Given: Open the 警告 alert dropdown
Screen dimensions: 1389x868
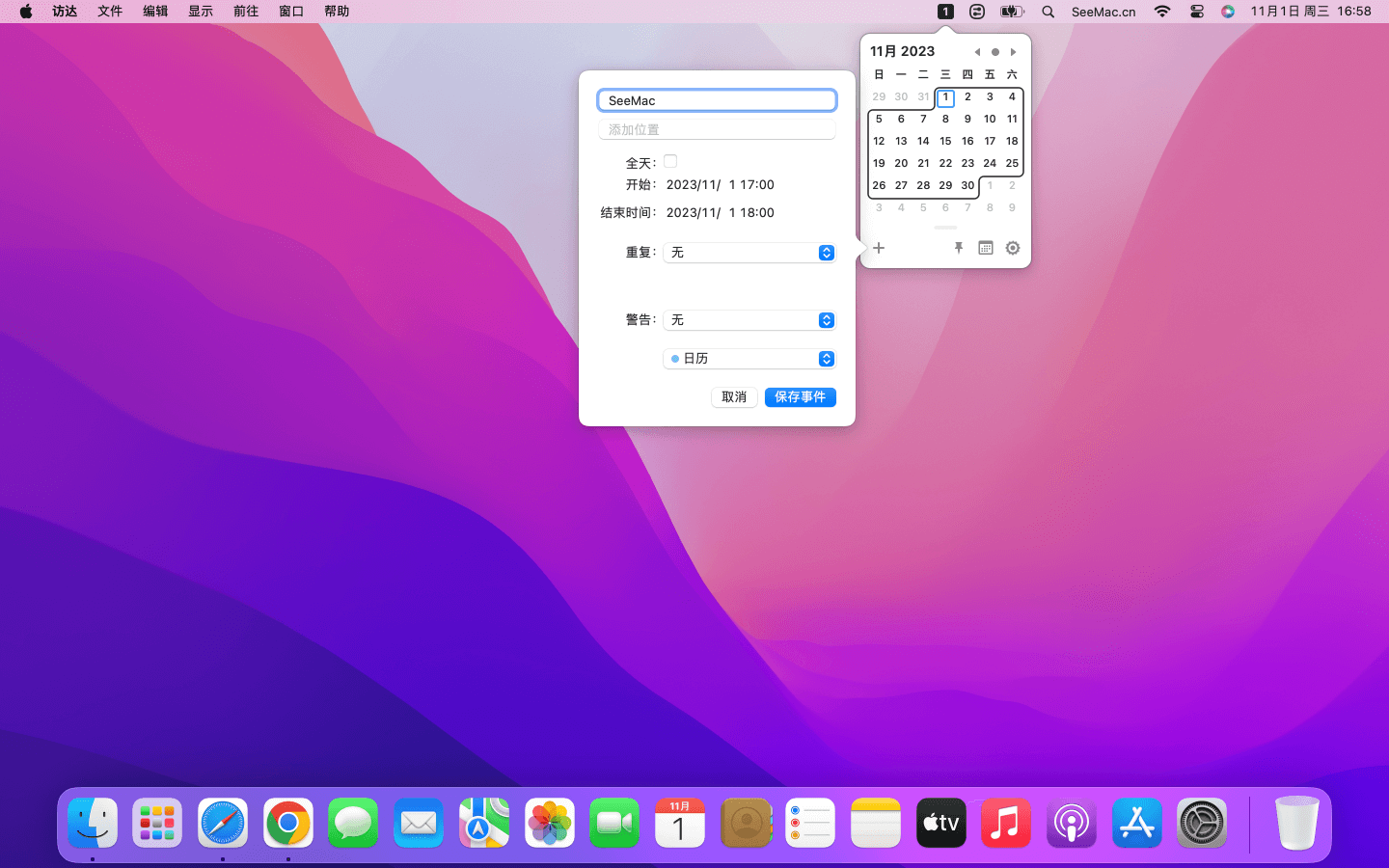Looking at the screenshot, I should pos(749,320).
